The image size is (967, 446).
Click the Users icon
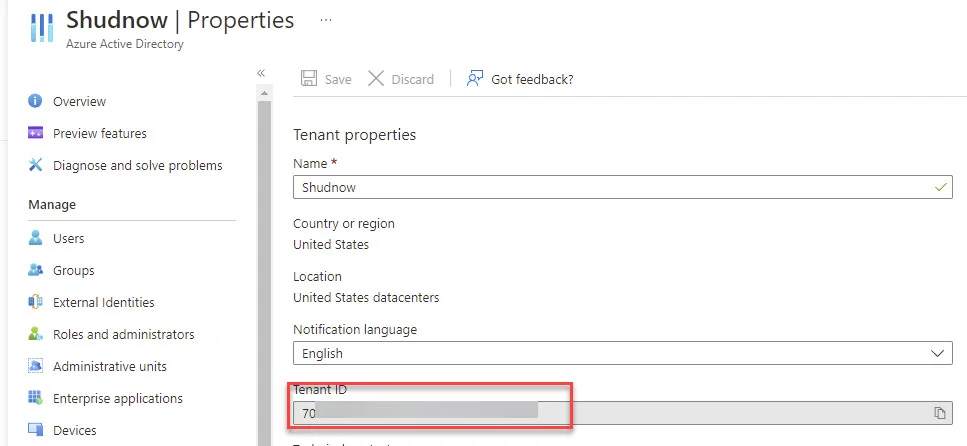pos(35,237)
